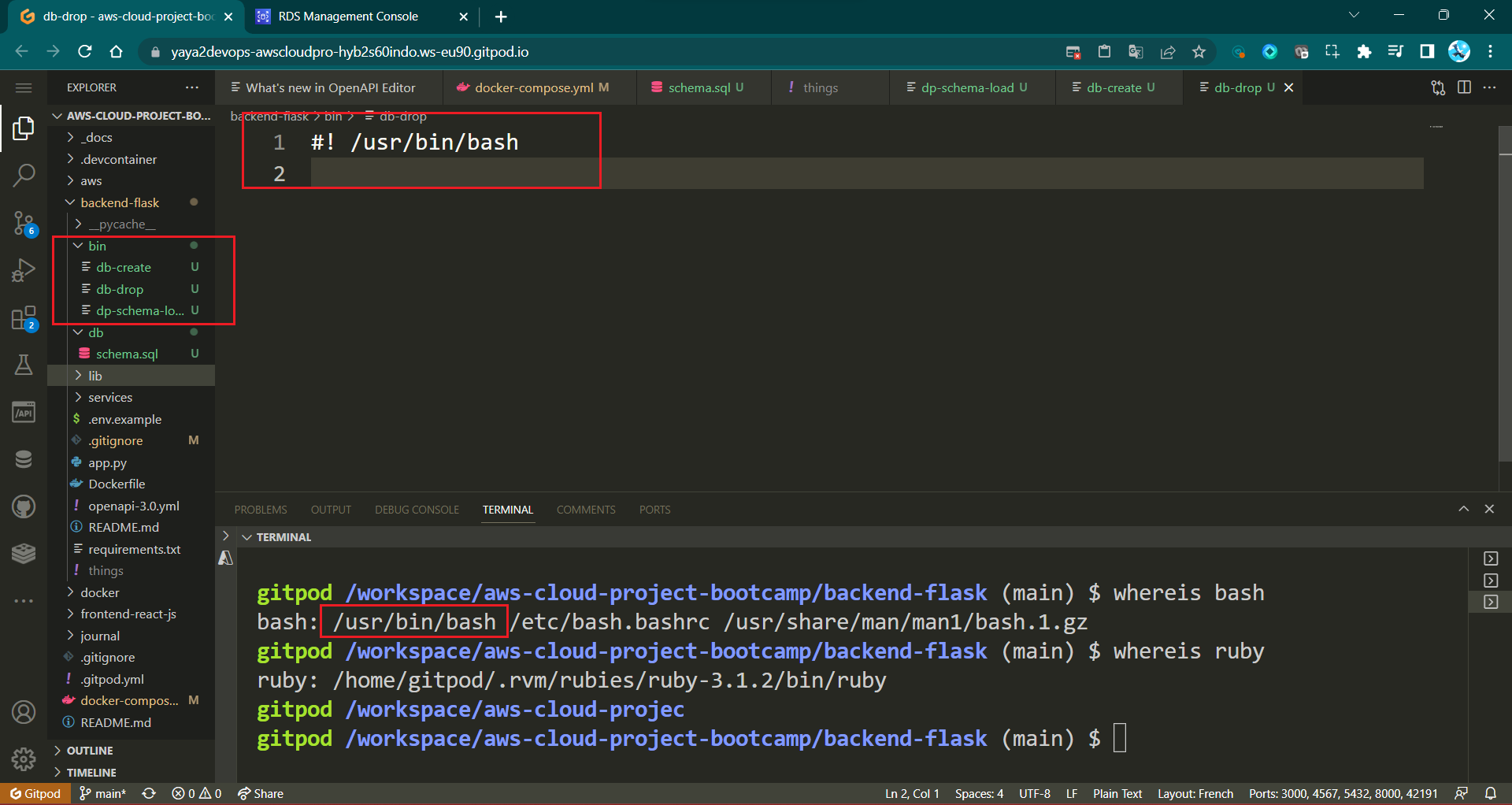Open the Accounts icon in activity bar

[x=24, y=712]
